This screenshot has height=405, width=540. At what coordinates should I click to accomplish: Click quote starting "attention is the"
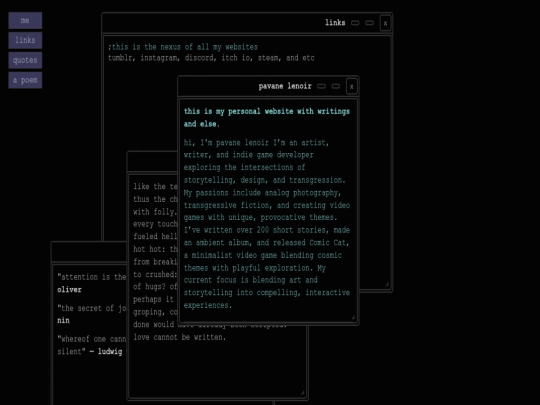[x=92, y=277]
